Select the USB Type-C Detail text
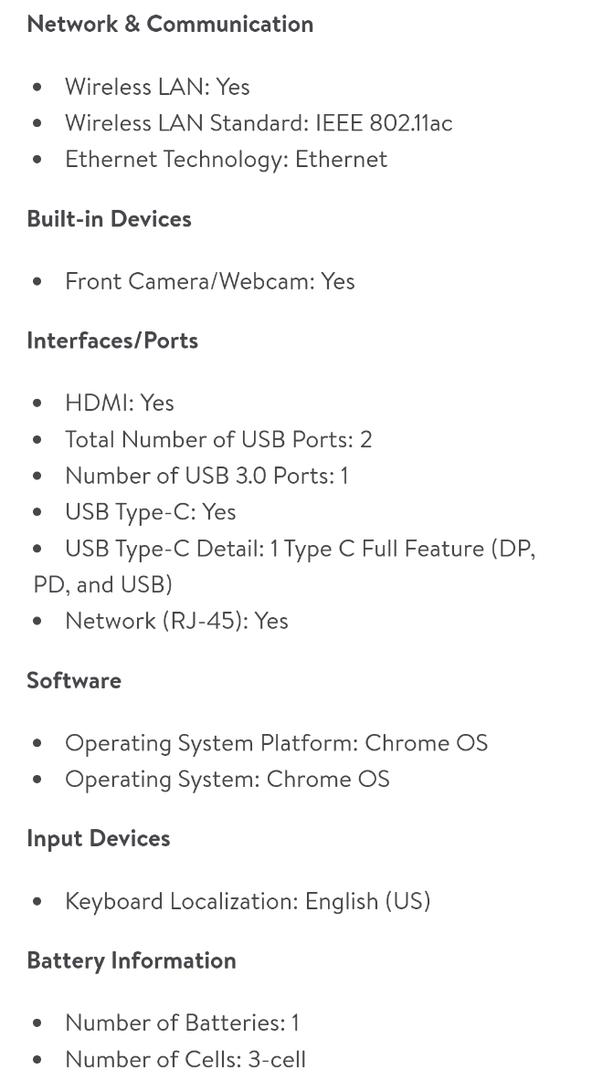 click(x=285, y=567)
